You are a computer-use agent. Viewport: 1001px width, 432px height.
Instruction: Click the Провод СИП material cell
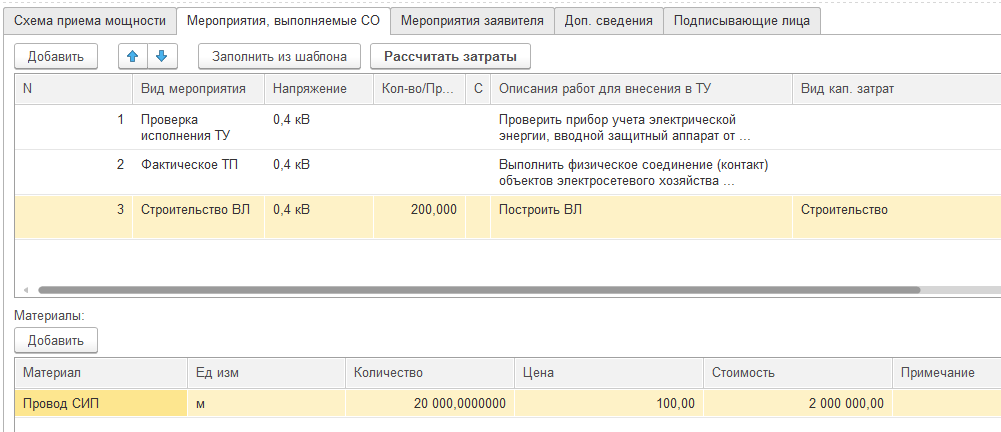coord(100,404)
